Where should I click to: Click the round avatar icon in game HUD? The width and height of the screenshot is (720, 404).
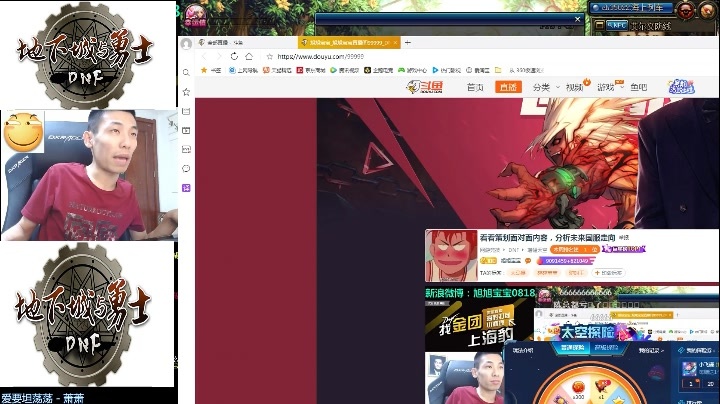[x=685, y=10]
